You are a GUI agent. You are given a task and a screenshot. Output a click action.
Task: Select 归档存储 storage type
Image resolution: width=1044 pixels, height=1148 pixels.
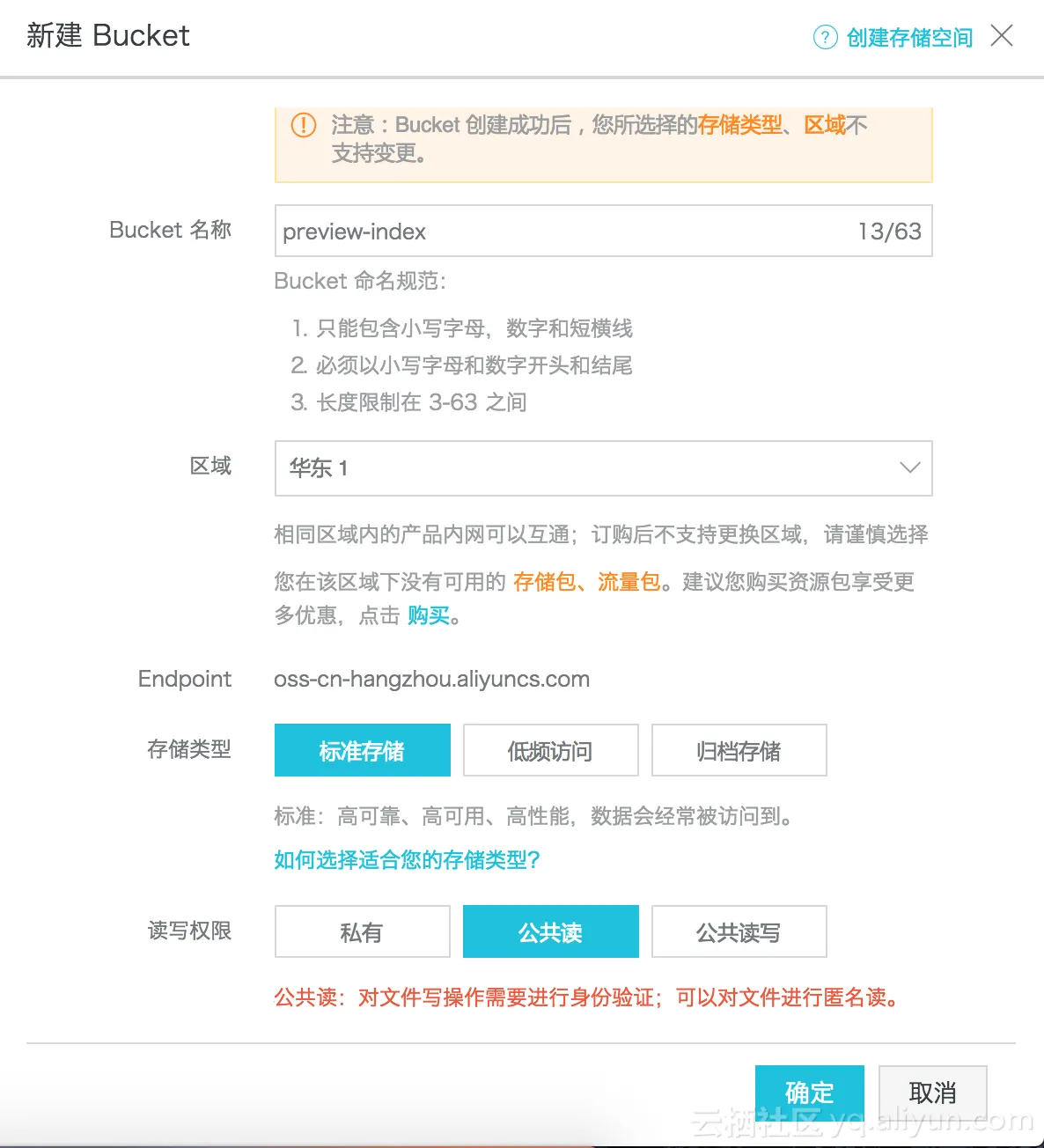point(739,750)
